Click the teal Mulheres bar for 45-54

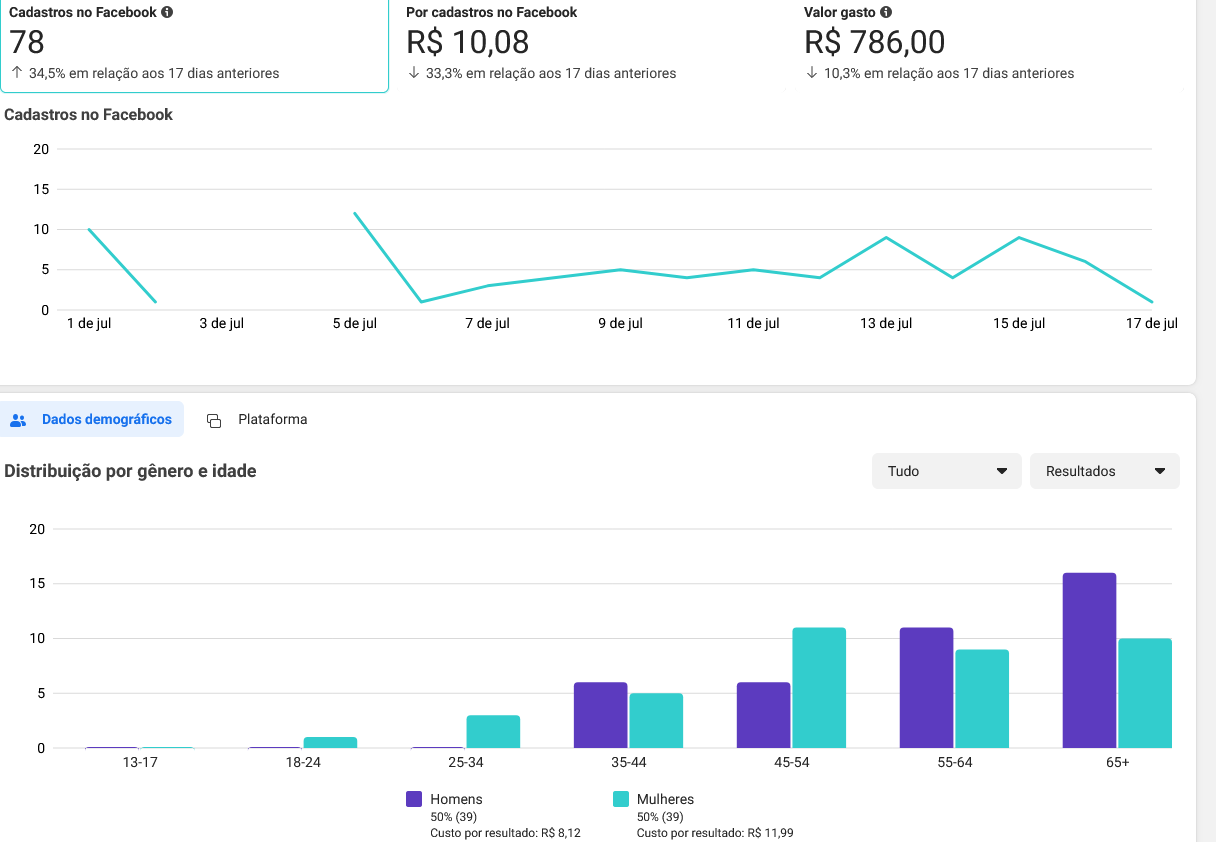[x=819, y=688]
